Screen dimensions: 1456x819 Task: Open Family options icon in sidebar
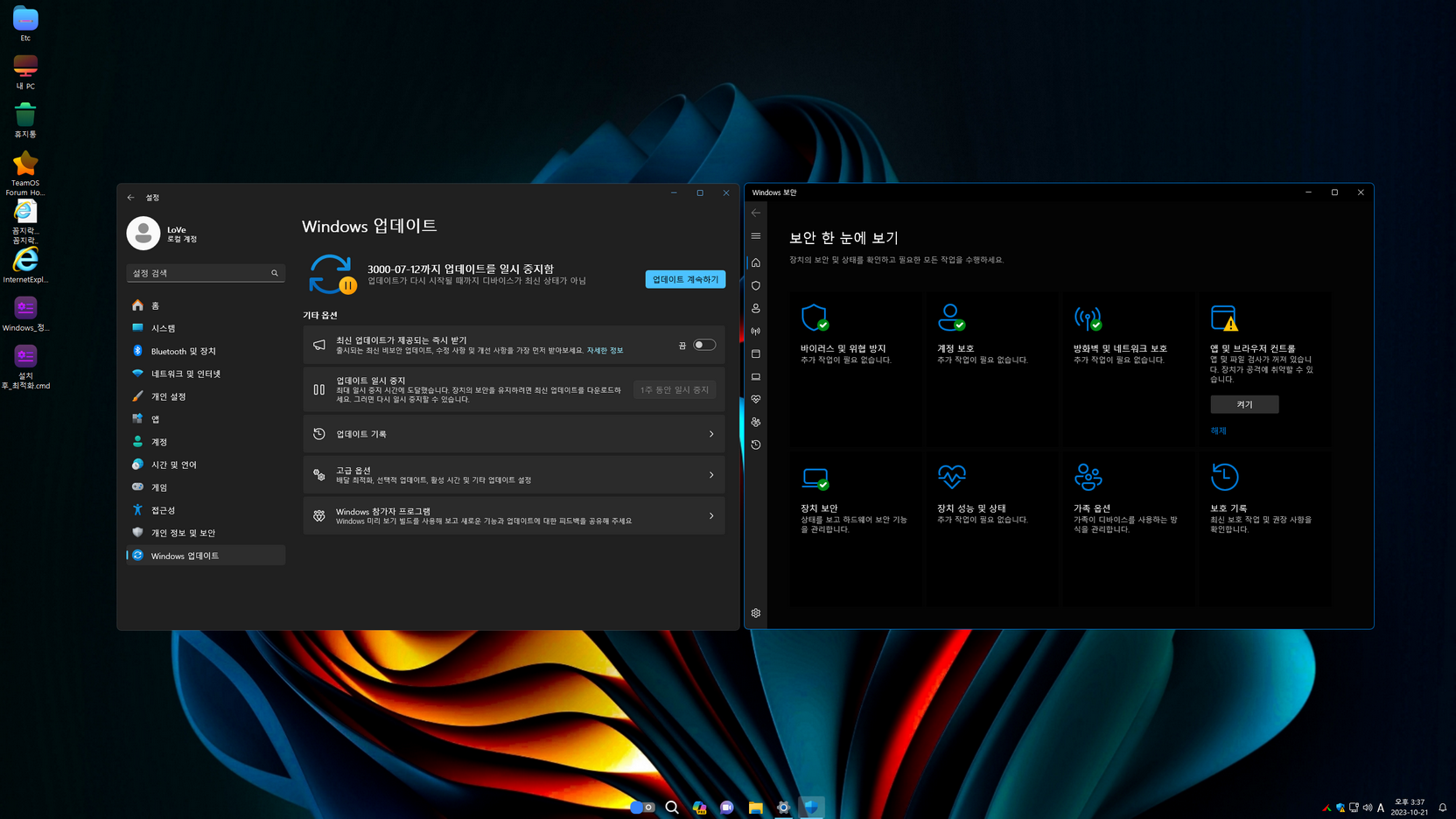click(x=756, y=422)
